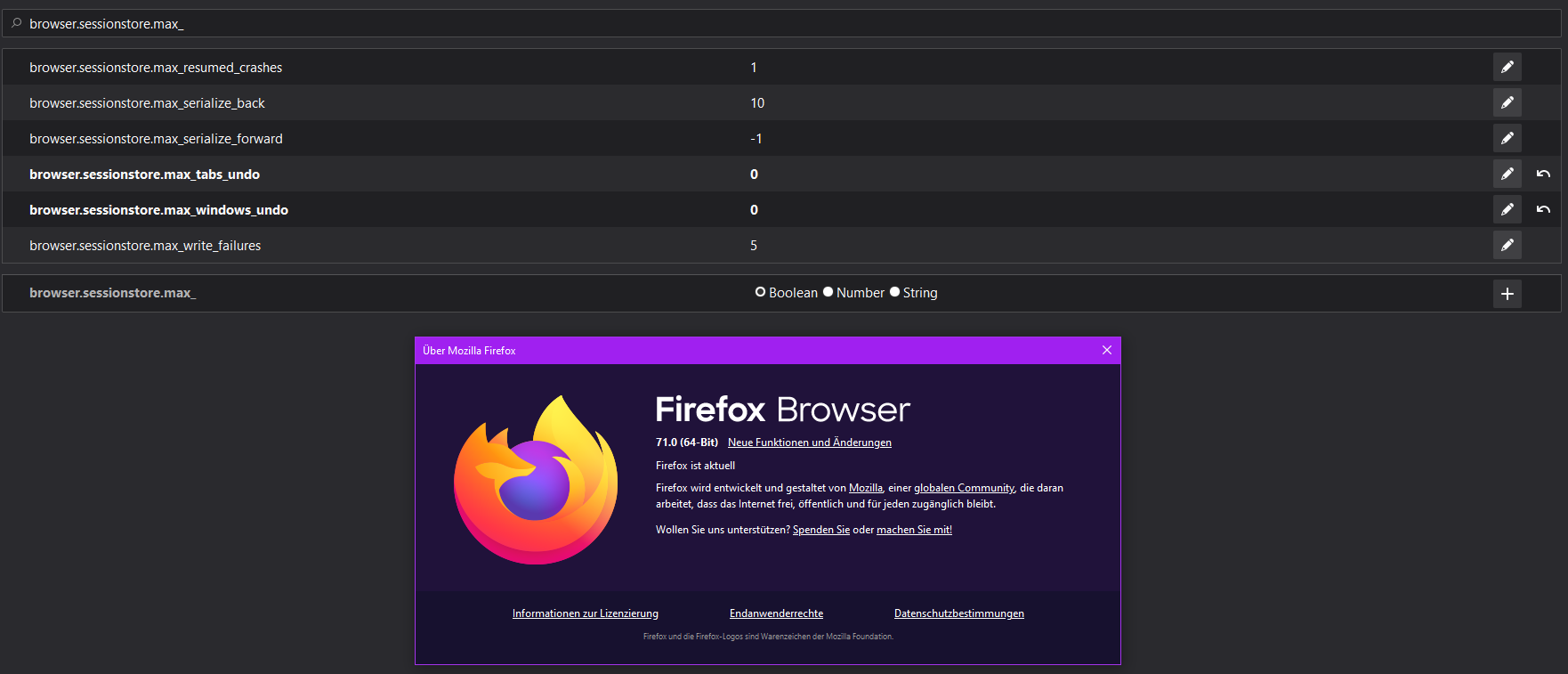This screenshot has height=674, width=1568.
Task: Open Informationen zur Lizenzierung link
Action: [x=586, y=613]
